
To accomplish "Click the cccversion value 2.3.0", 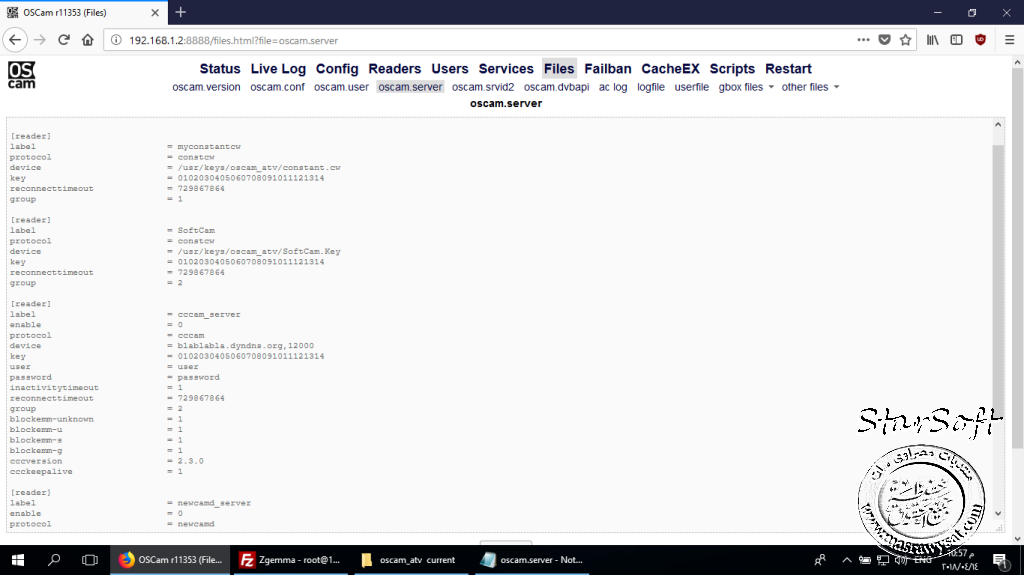I will tap(191, 461).
